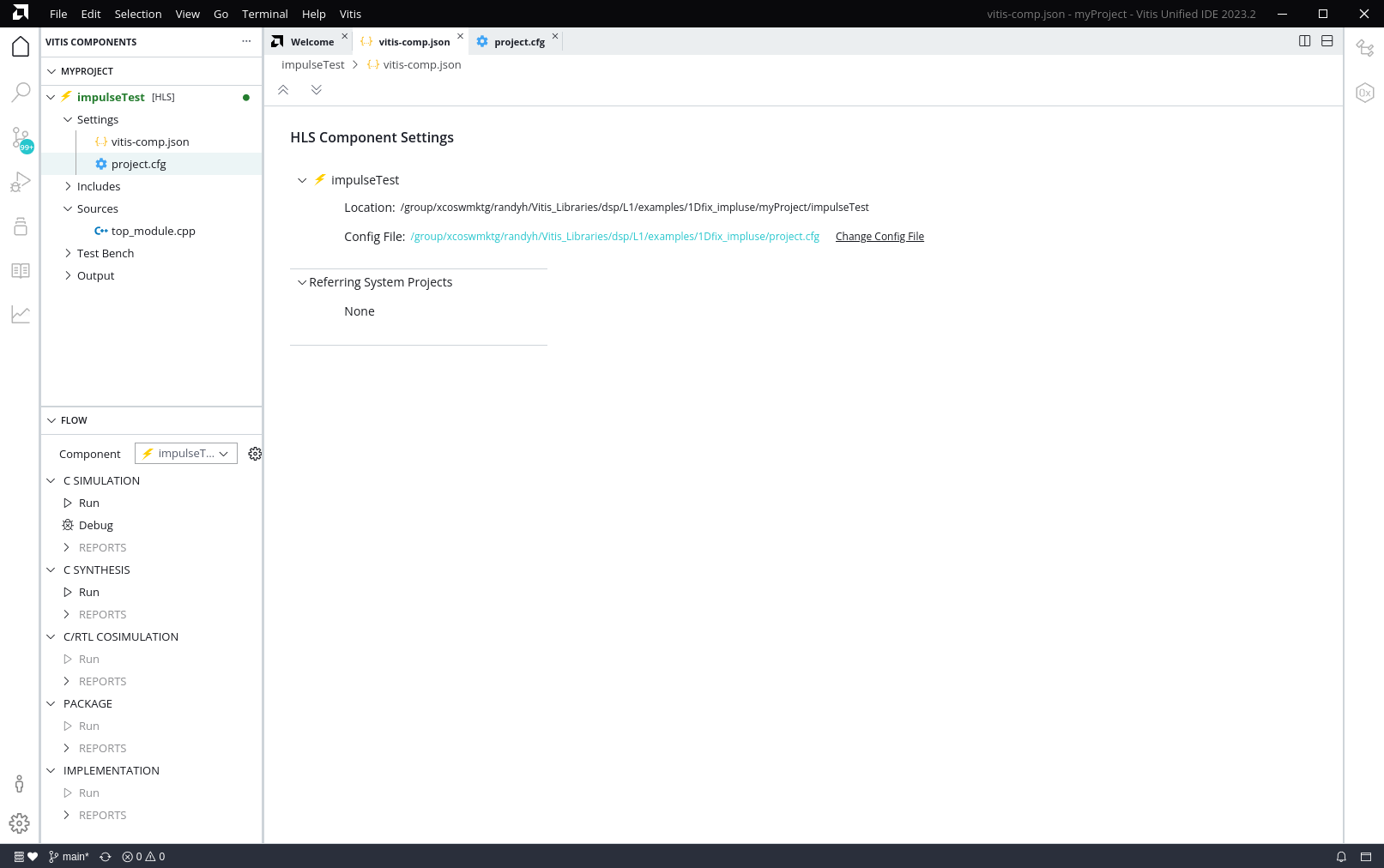The width and height of the screenshot is (1384, 868).
Task: Toggle the editor layout split down icon
Action: (1327, 41)
